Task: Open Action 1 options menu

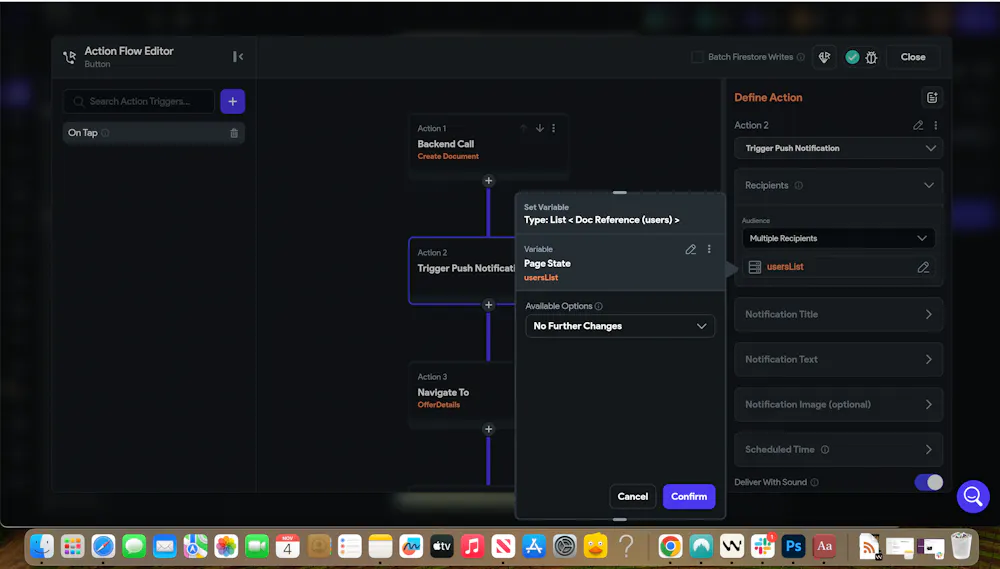Action: coord(554,128)
